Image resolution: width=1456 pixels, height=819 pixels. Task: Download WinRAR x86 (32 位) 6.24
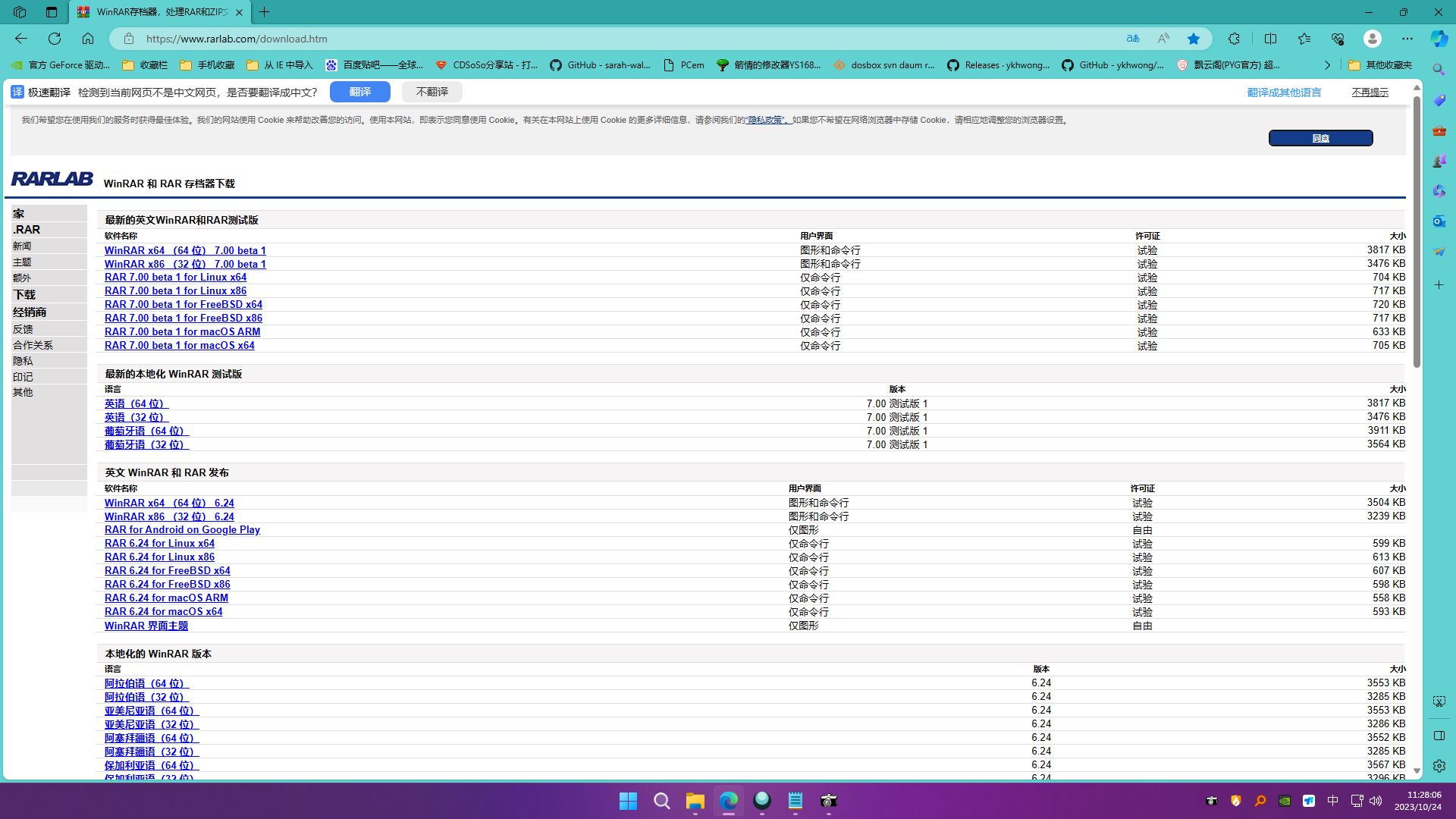click(x=169, y=516)
